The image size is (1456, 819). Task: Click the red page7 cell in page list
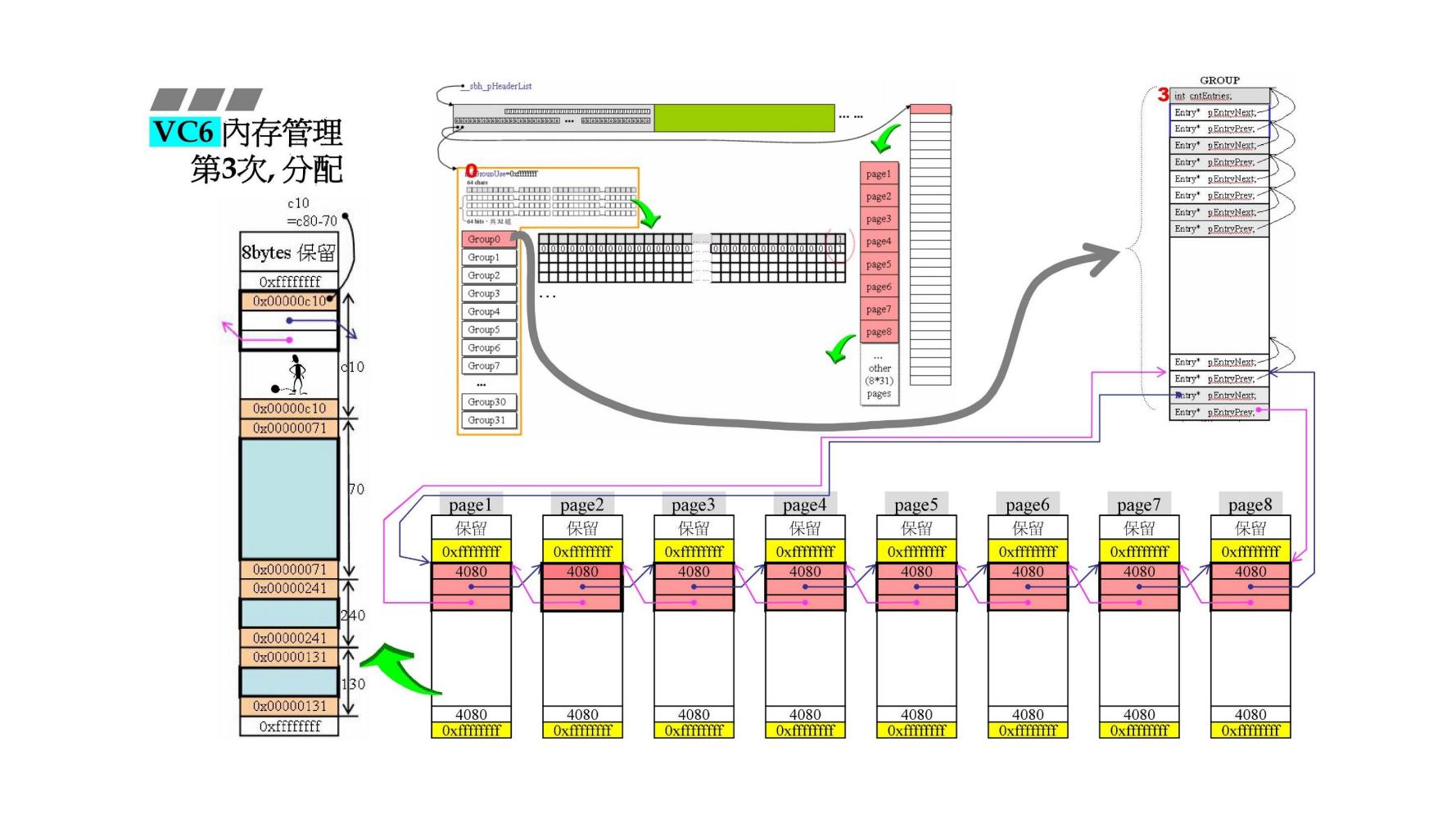[x=879, y=310]
